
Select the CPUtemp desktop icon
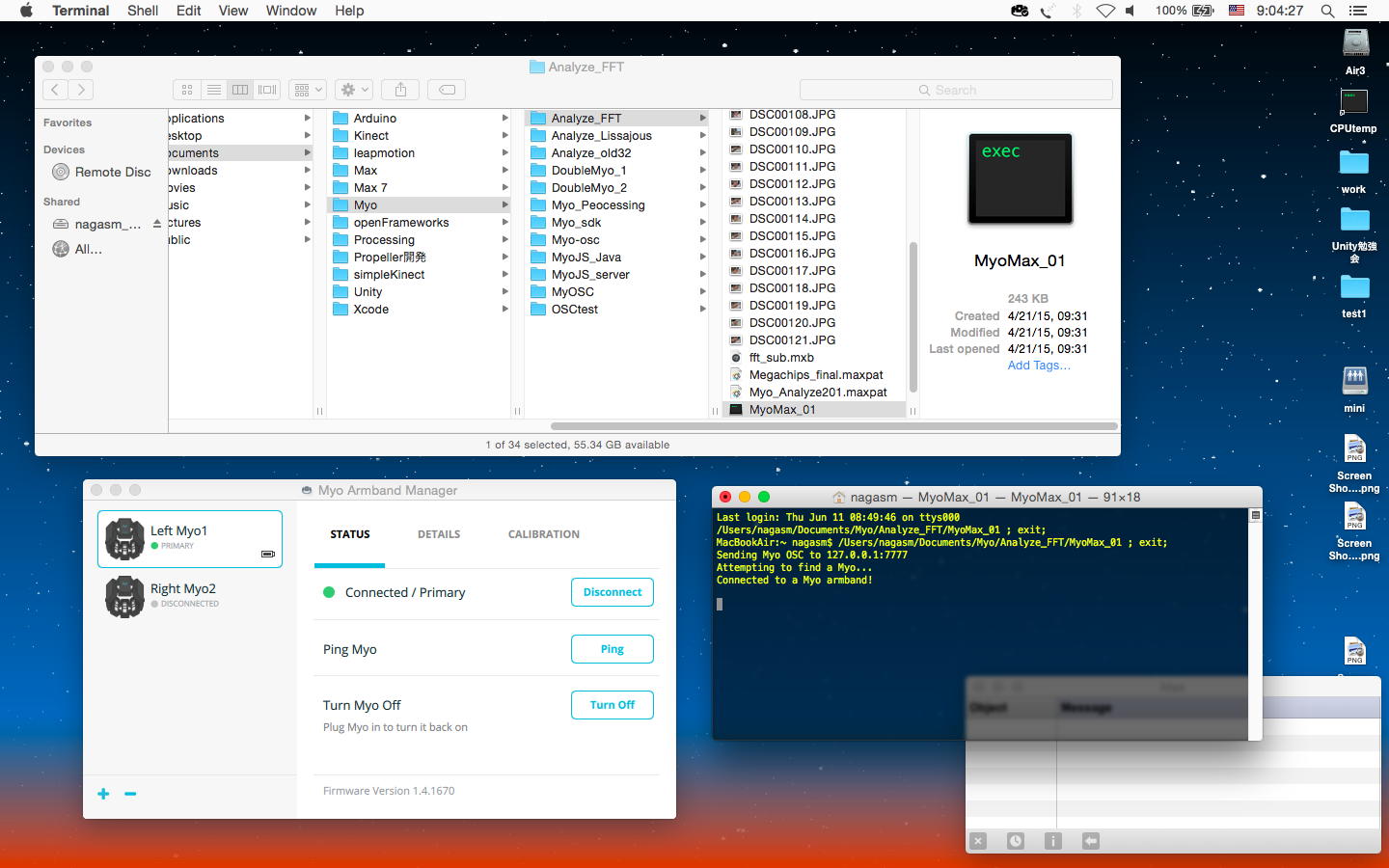tap(1354, 111)
